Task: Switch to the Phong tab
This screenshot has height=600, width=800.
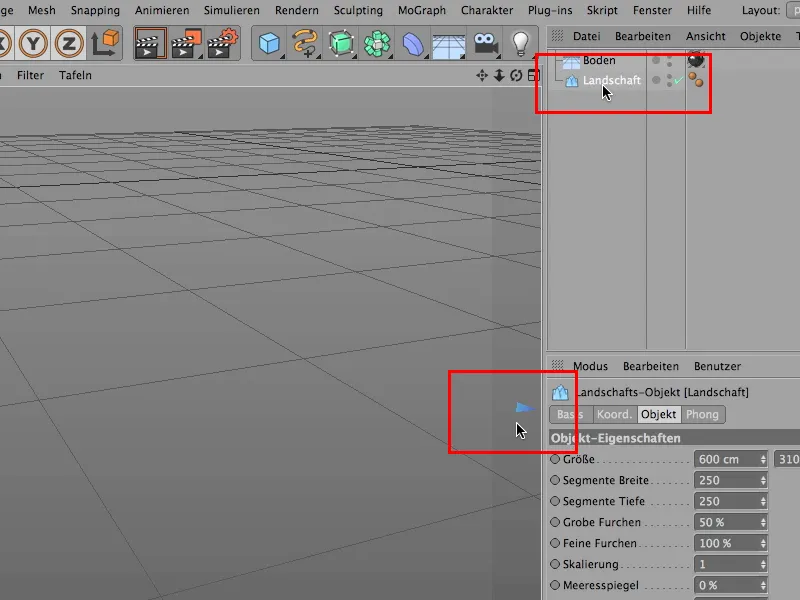Action: coord(702,414)
